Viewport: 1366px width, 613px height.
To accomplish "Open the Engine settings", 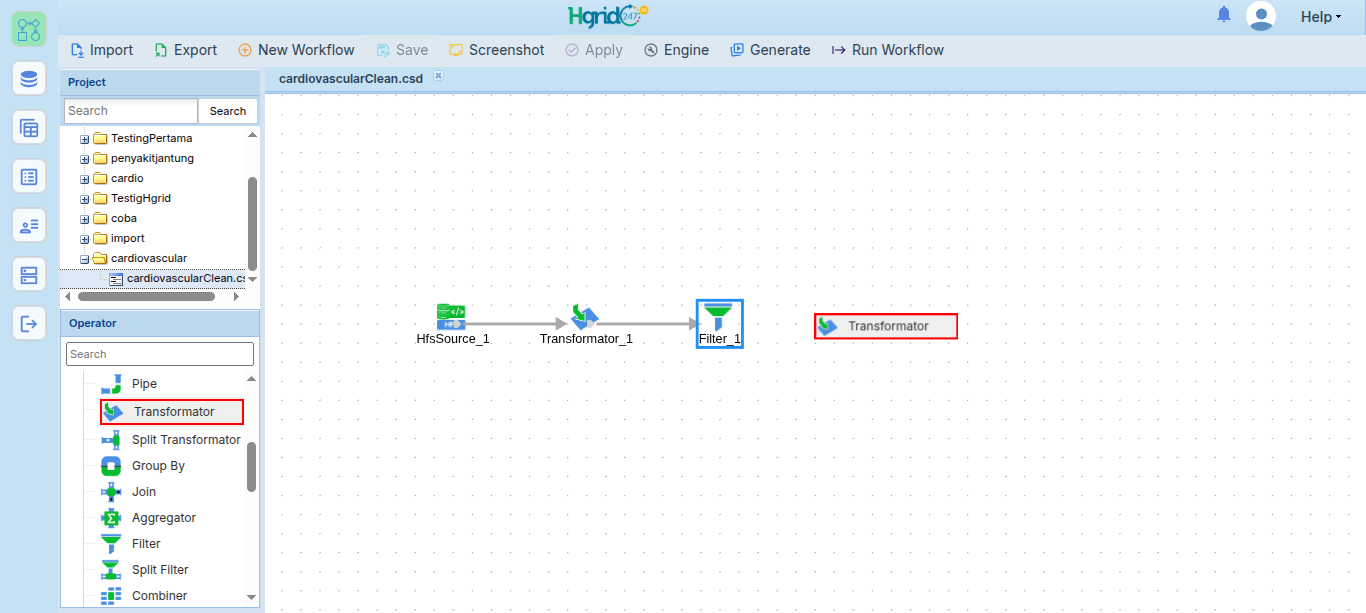I will point(676,50).
